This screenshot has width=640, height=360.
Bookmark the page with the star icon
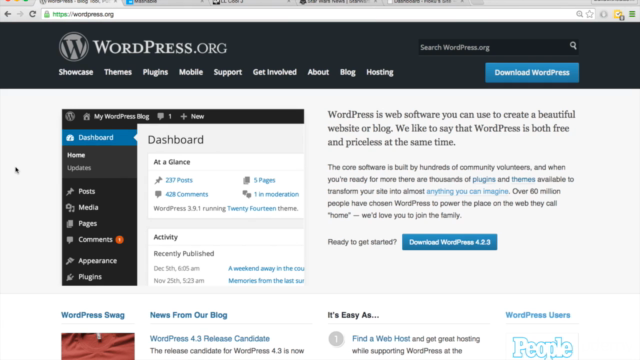click(x=590, y=14)
